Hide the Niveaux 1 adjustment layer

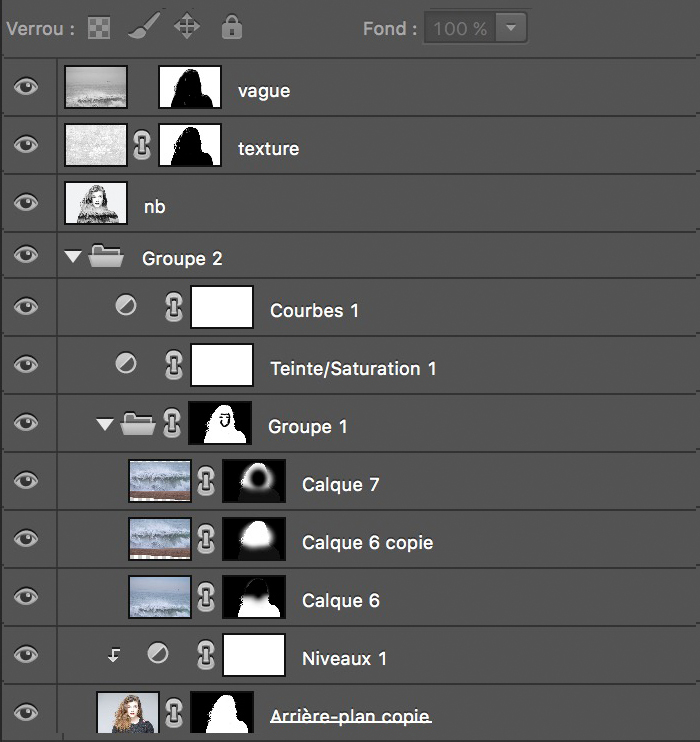26,654
